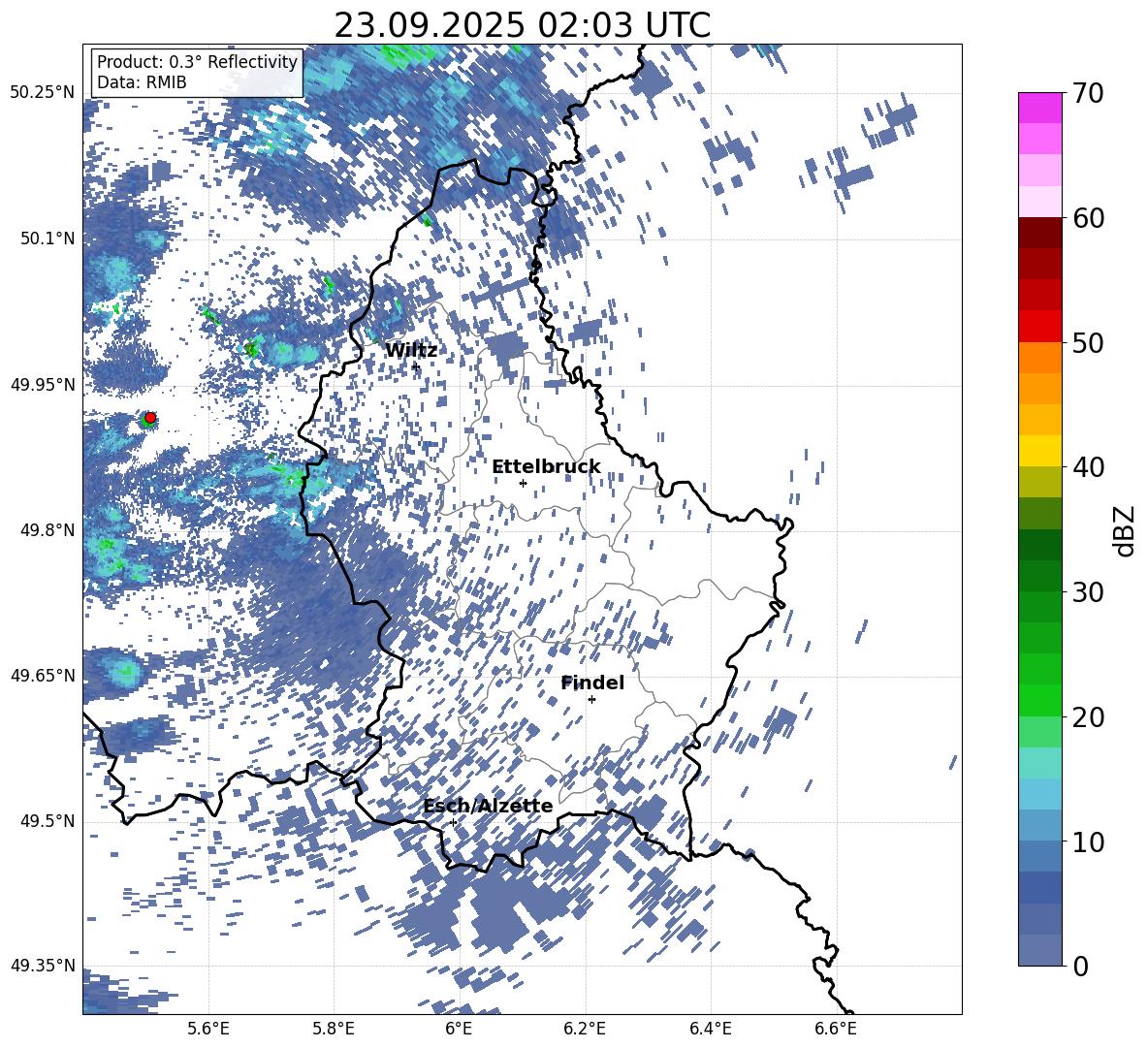This screenshot has width=1148, height=1048.
Task: Click the 5.6°E longitude label
Action: click(x=207, y=1029)
